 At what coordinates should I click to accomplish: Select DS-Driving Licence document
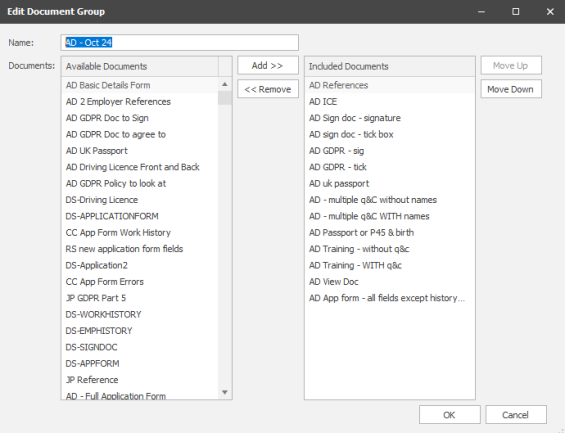click(x=140, y=200)
